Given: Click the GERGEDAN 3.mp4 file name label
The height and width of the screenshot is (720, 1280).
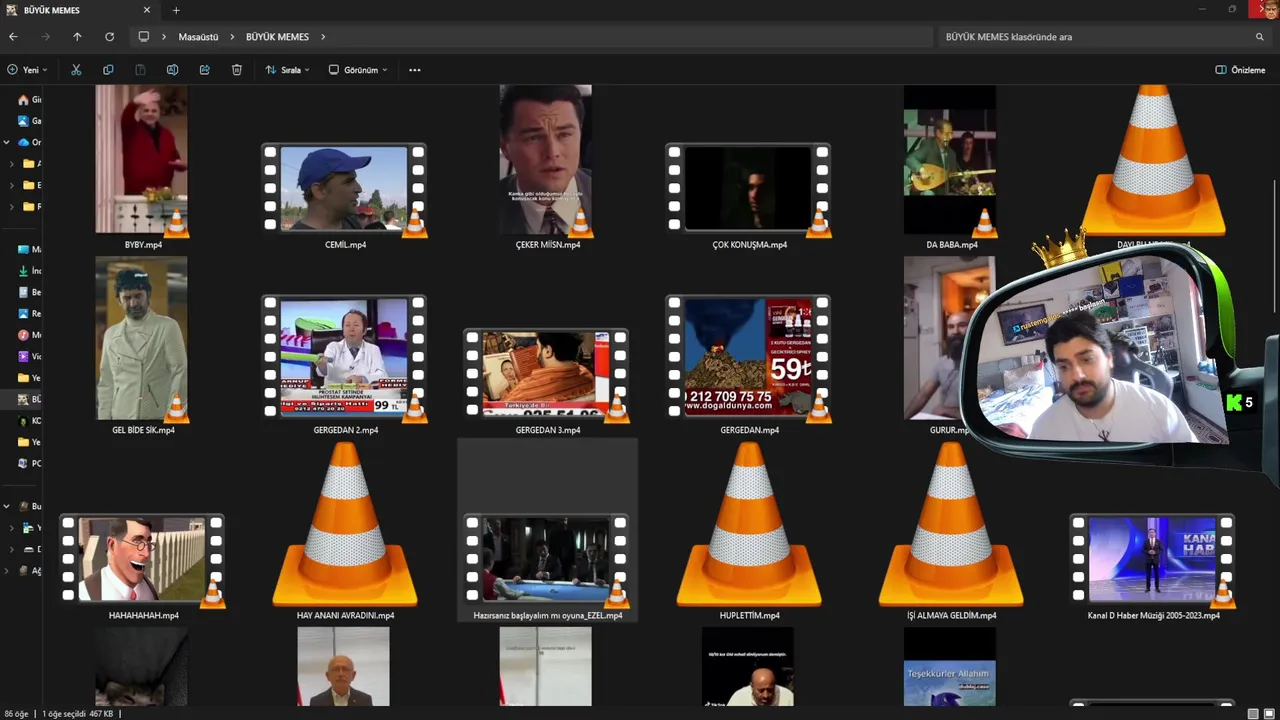Looking at the screenshot, I should click(547, 430).
